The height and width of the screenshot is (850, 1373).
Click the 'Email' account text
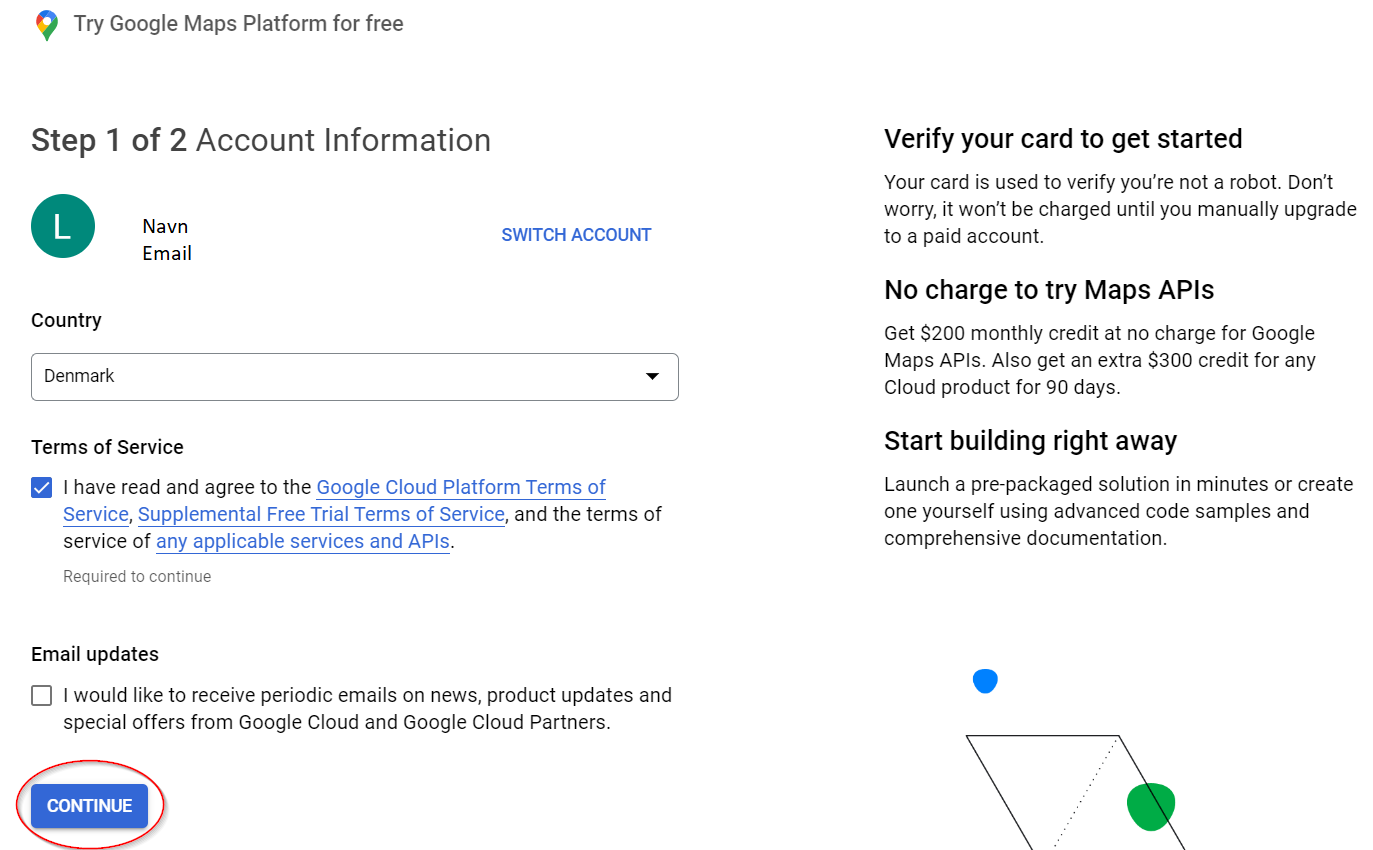[x=167, y=254]
